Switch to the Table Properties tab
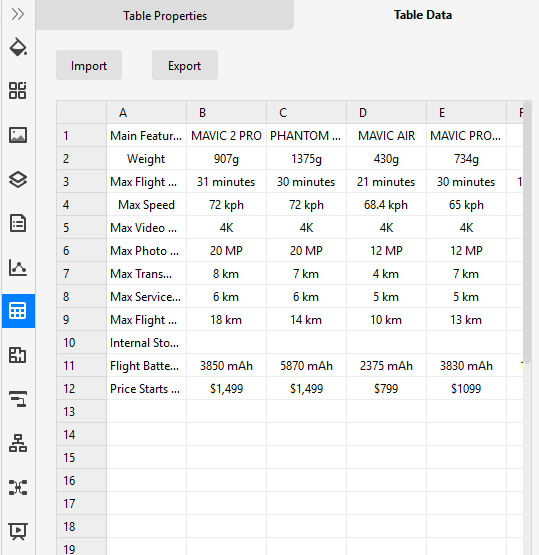Image resolution: width=539 pixels, height=555 pixels. 165,15
